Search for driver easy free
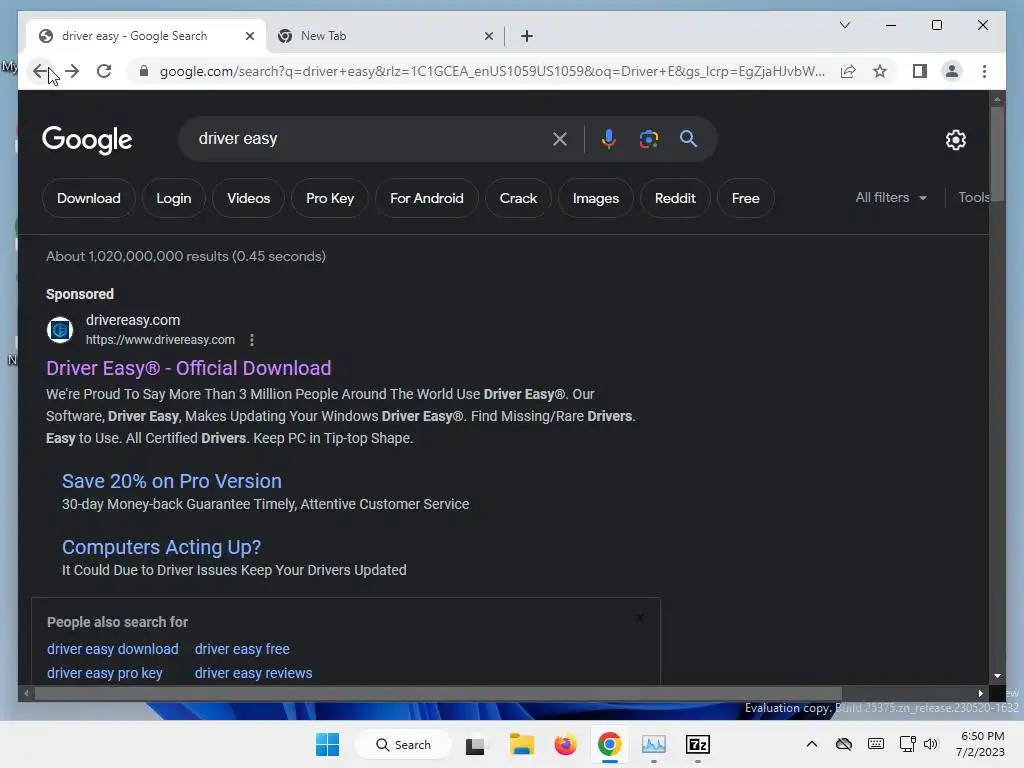Viewport: 1024px width, 768px height. [242, 649]
